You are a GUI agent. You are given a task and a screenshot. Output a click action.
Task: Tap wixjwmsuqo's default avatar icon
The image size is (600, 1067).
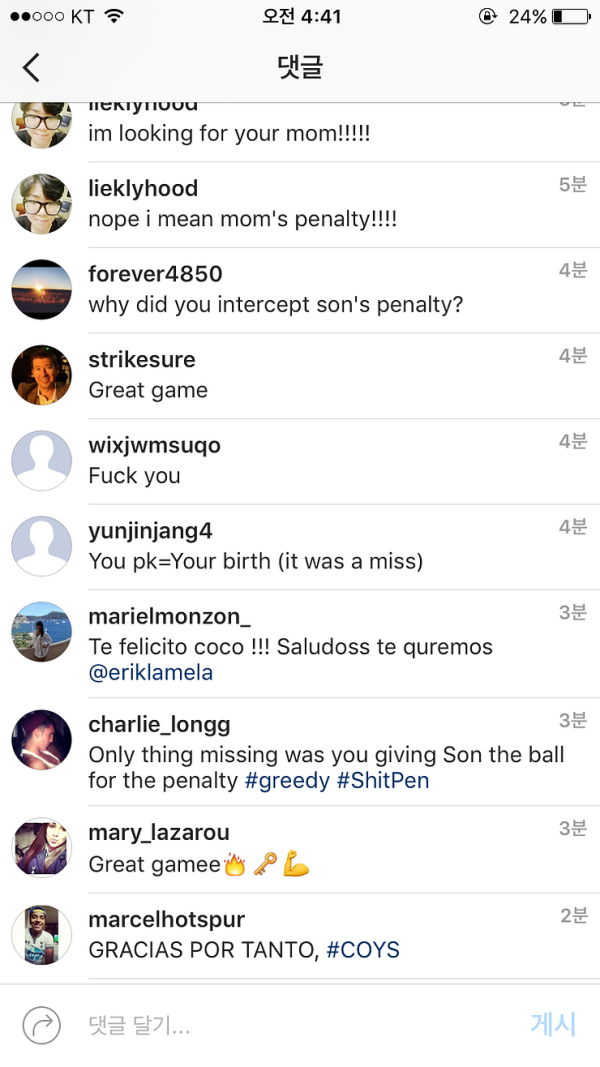(42, 461)
